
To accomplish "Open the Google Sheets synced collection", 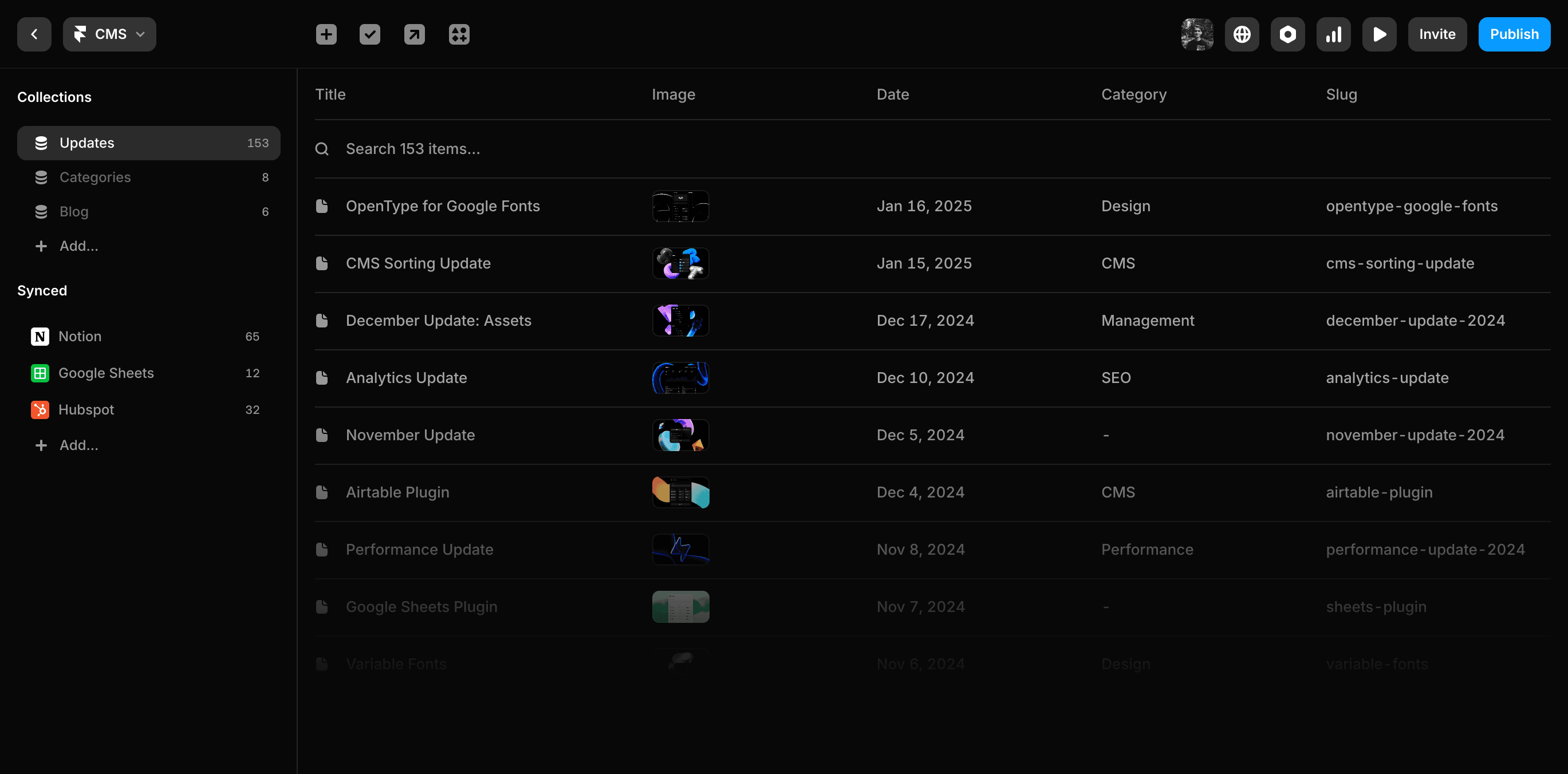I will click(x=106, y=373).
